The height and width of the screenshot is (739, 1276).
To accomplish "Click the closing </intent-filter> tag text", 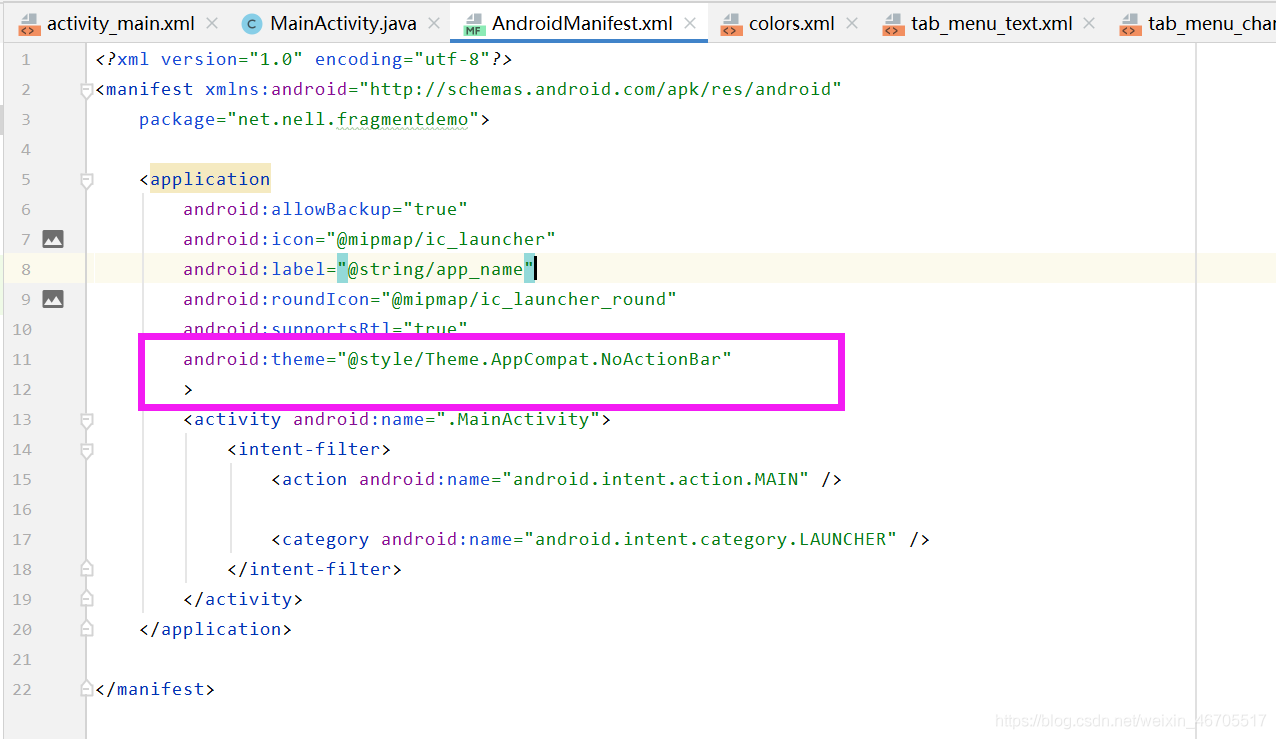I will (x=314, y=569).
